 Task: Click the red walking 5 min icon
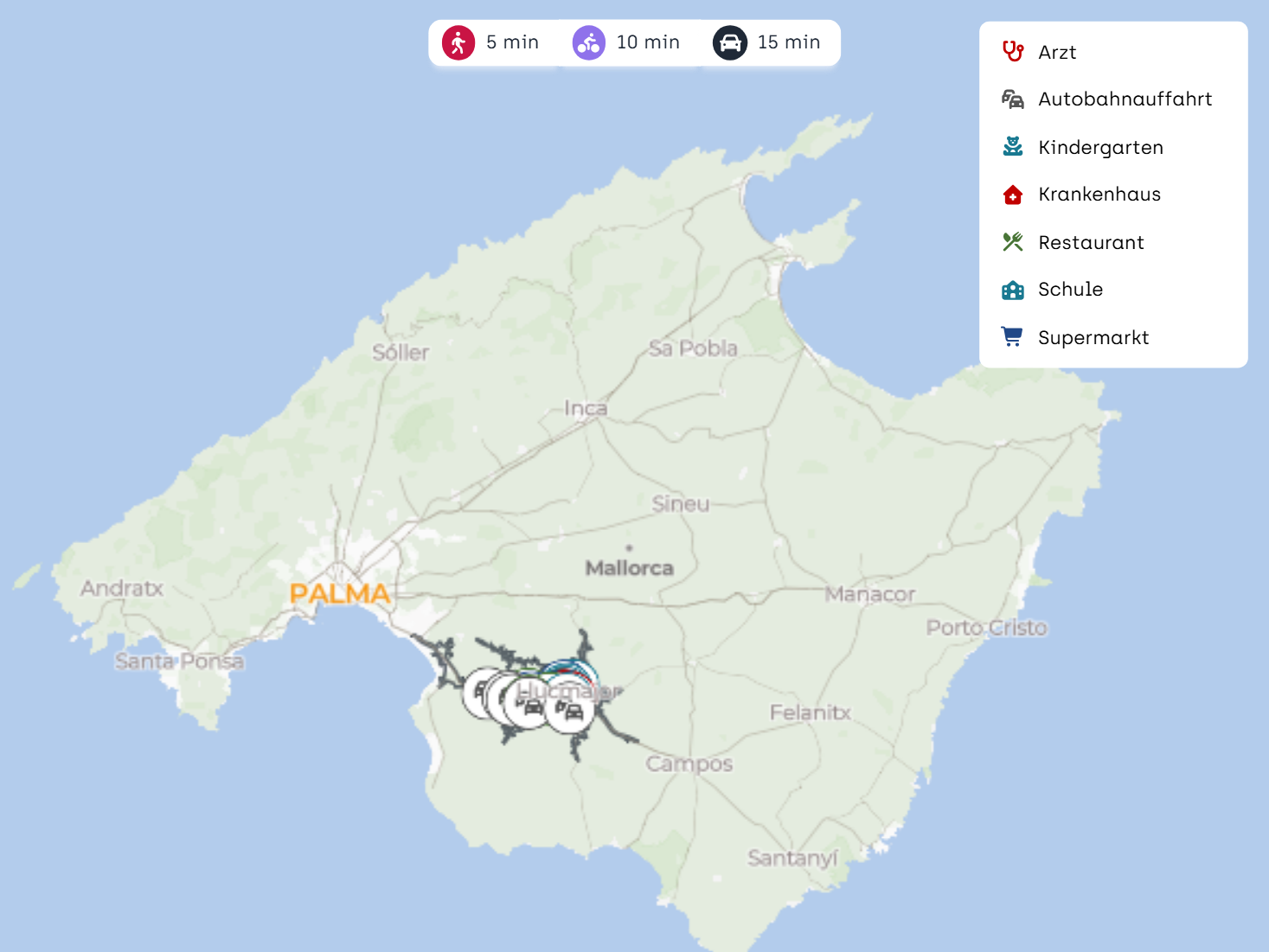coord(458,42)
